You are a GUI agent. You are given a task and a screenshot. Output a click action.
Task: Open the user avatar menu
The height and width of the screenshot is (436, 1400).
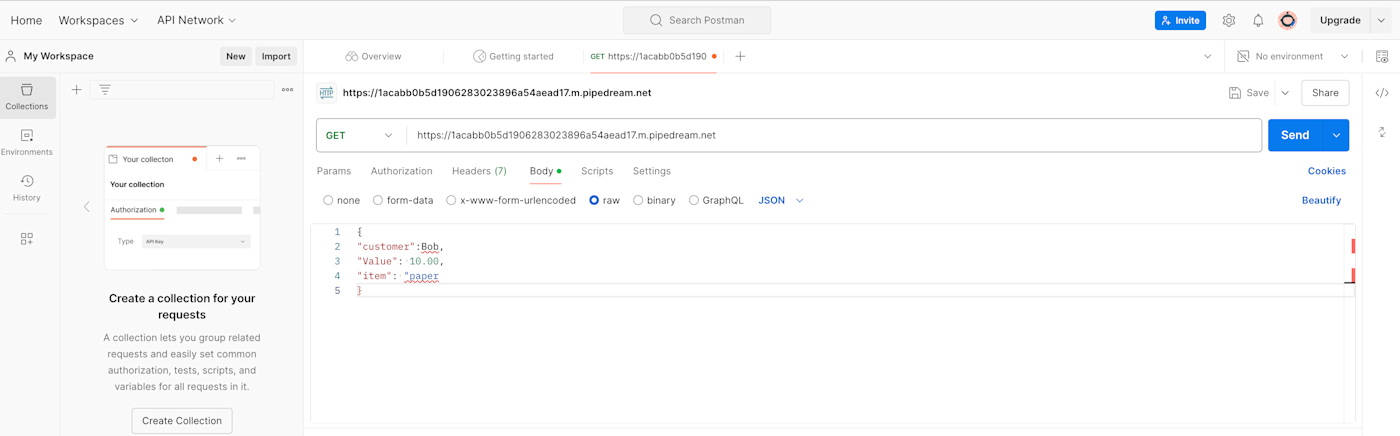pos(1288,20)
